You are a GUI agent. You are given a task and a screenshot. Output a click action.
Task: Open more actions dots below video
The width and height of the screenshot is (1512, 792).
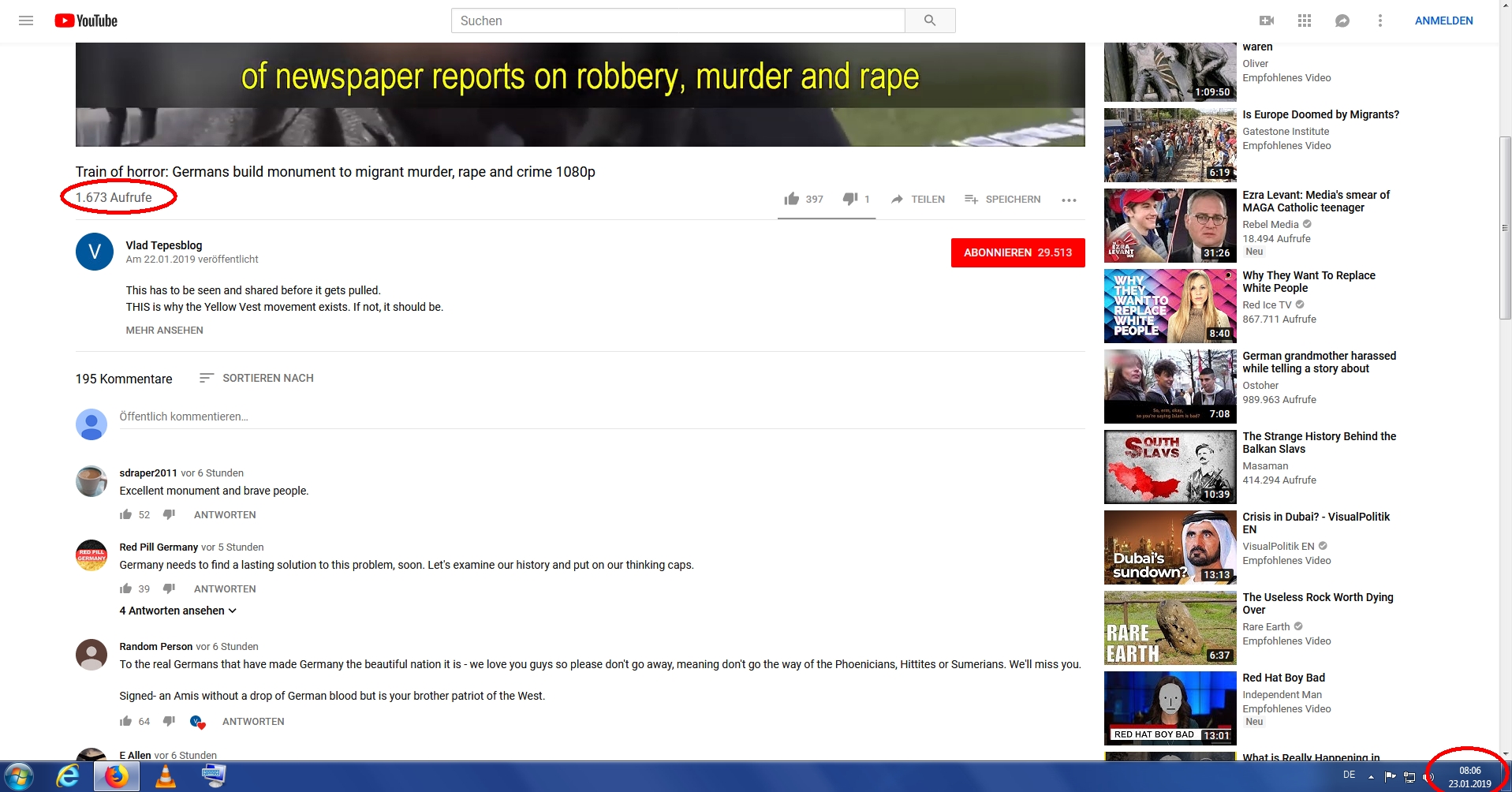[x=1069, y=200]
